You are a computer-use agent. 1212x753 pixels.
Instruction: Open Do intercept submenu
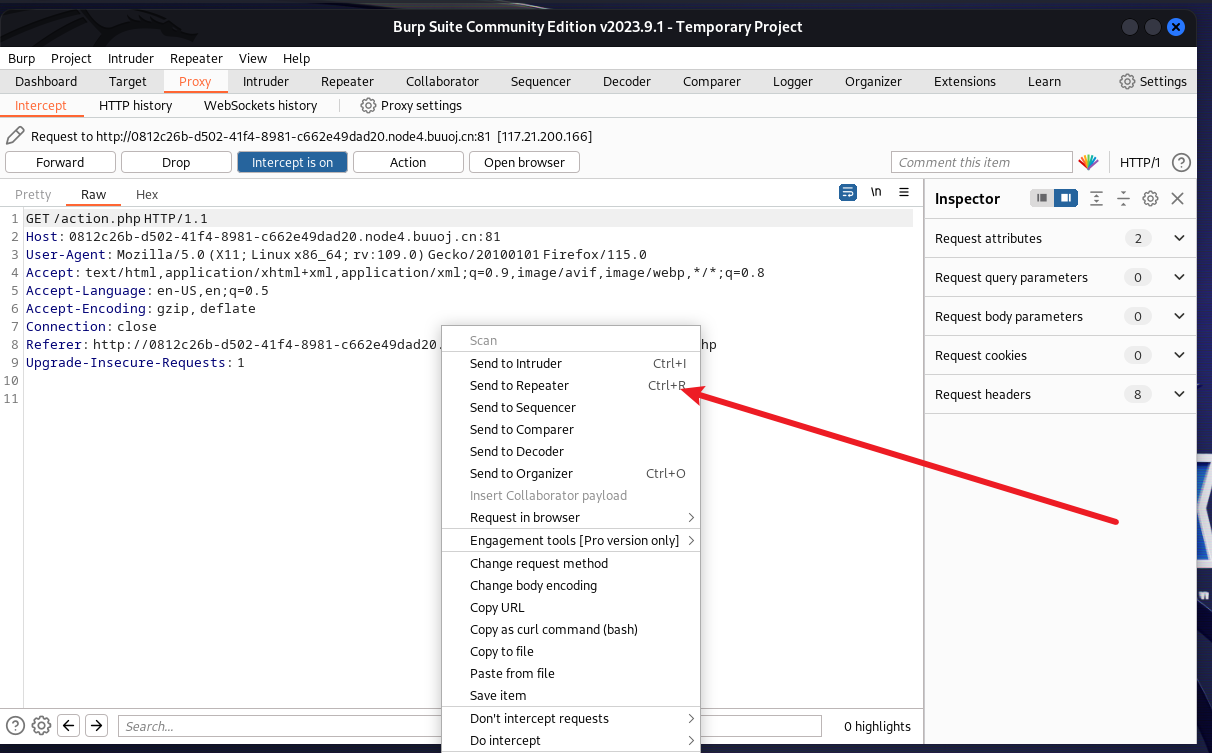tap(571, 741)
